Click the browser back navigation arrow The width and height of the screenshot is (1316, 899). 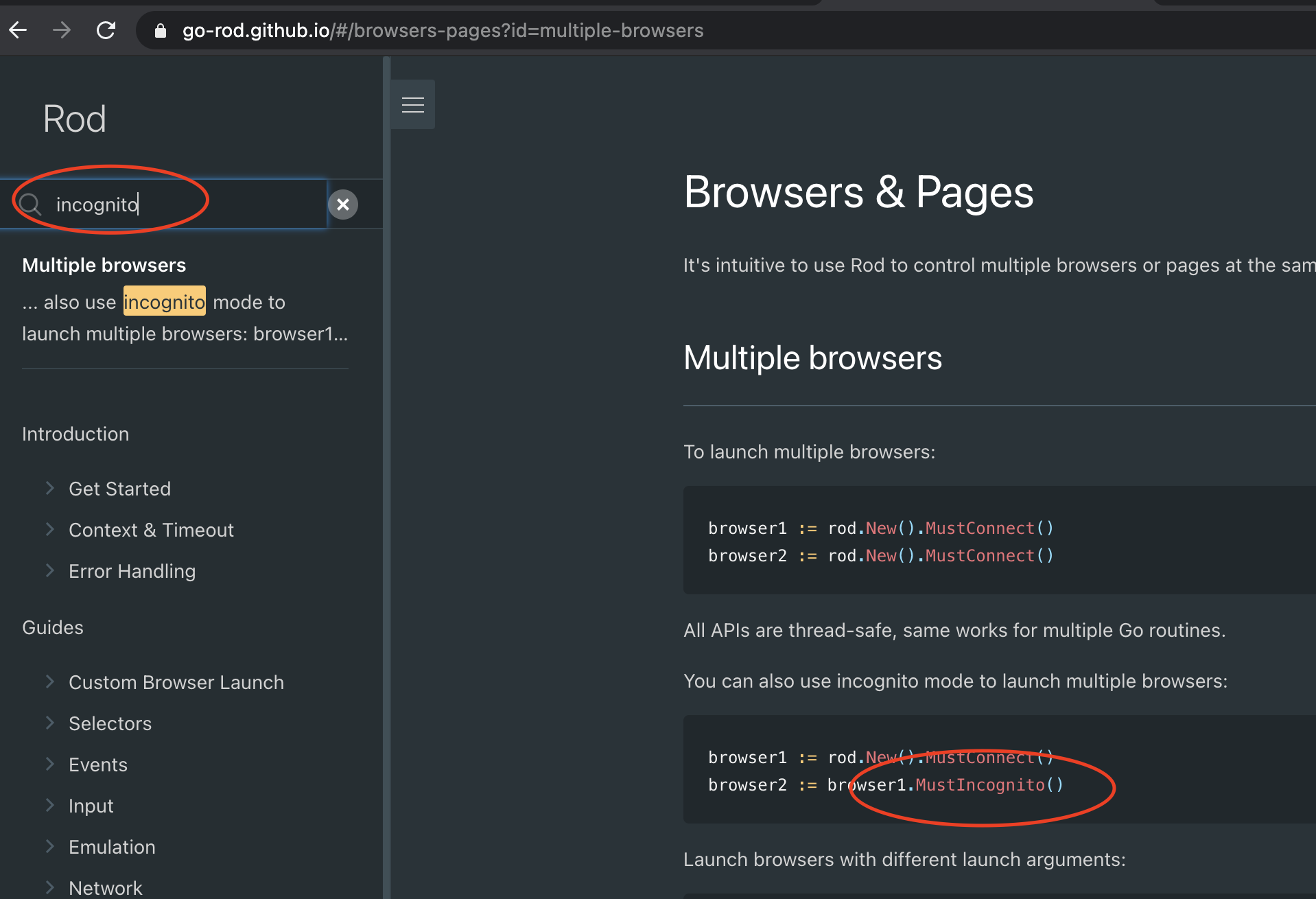(18, 30)
